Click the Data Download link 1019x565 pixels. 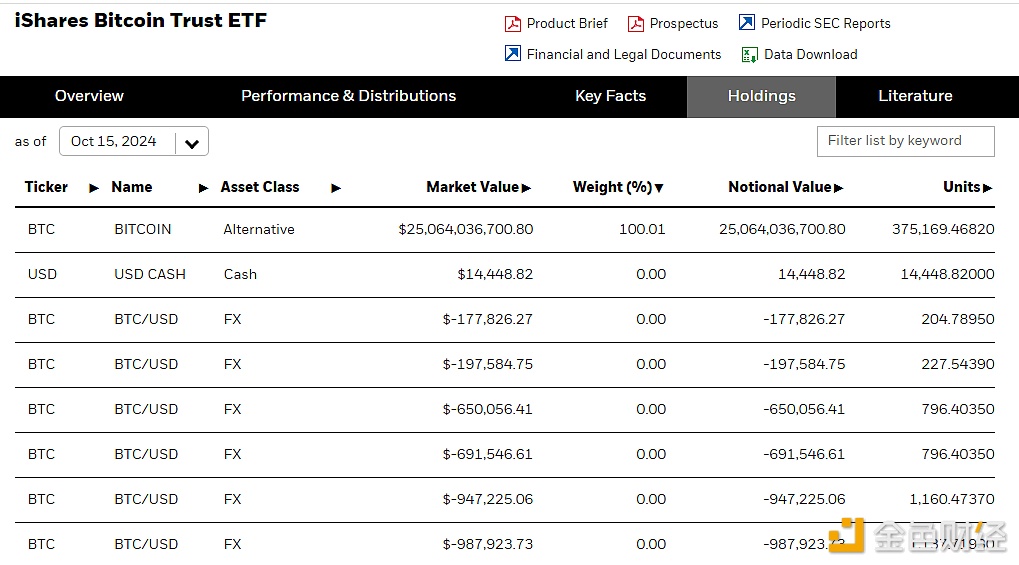810,55
